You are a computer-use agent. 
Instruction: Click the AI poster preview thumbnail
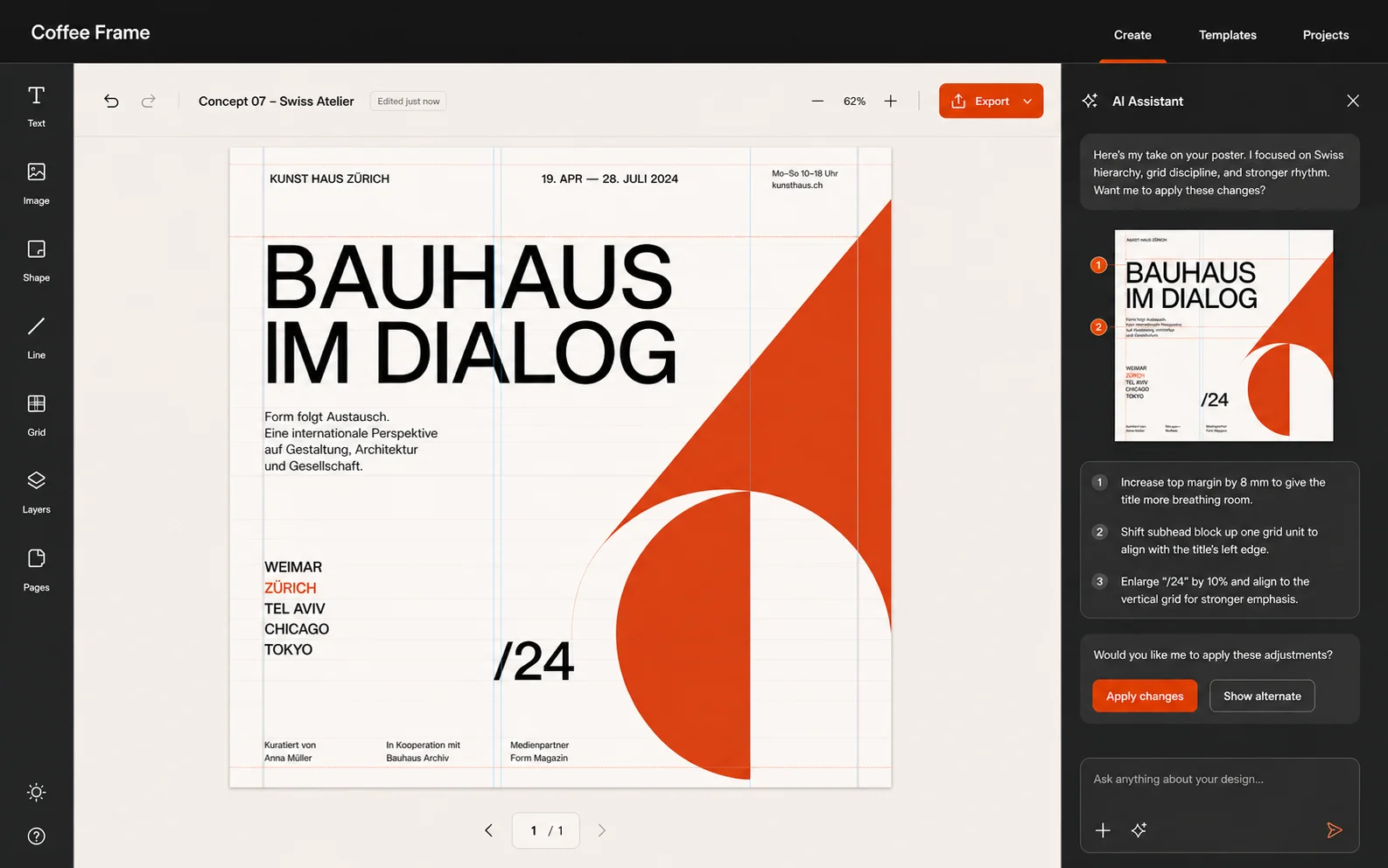1223,335
